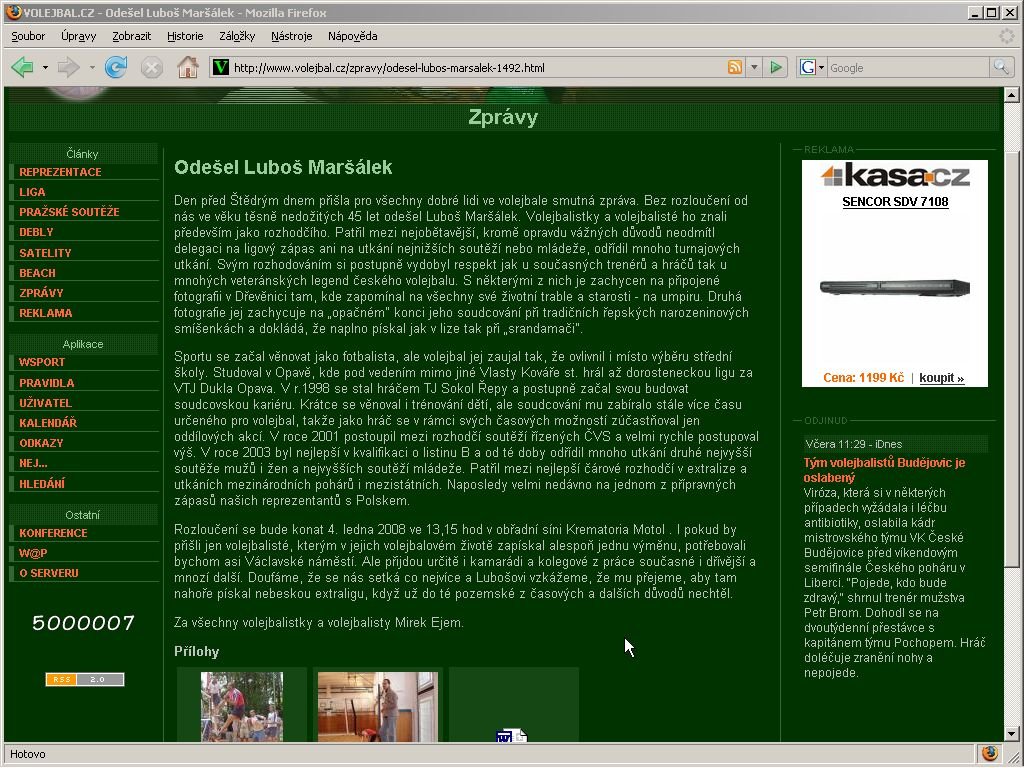Click the Hotovo status bar text
The height and width of the screenshot is (768, 1024).
(x=27, y=754)
